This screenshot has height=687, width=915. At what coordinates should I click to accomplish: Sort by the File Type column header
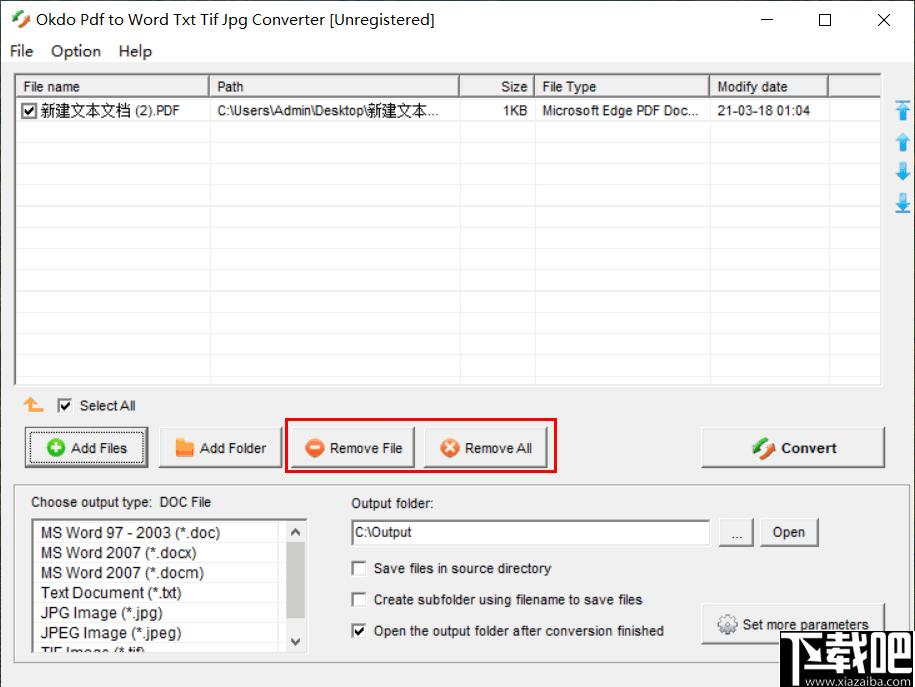[x=622, y=86]
